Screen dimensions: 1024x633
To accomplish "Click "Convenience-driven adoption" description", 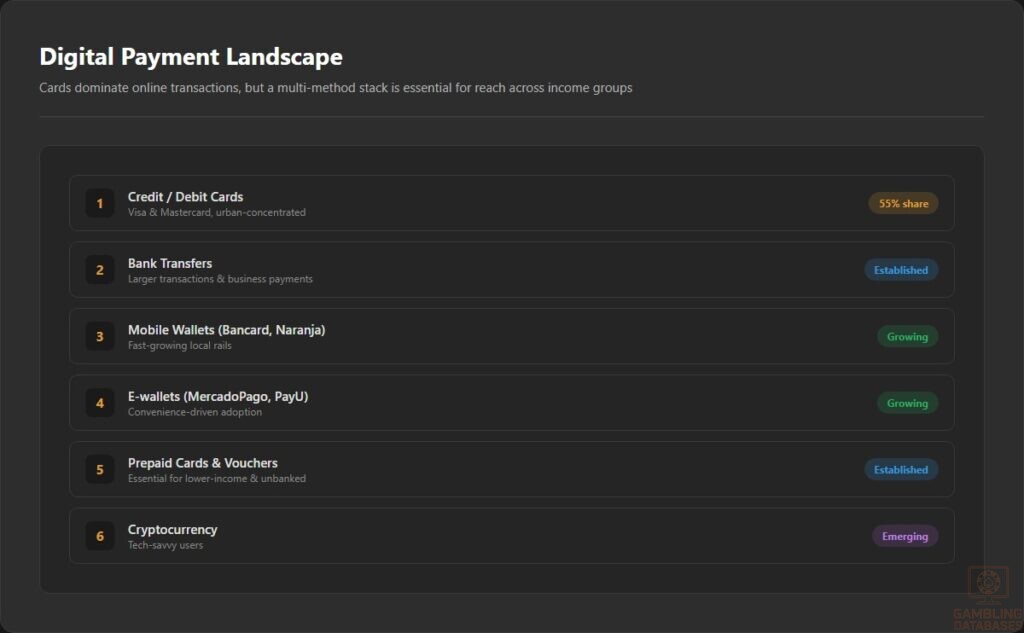I will click(x=195, y=412).
